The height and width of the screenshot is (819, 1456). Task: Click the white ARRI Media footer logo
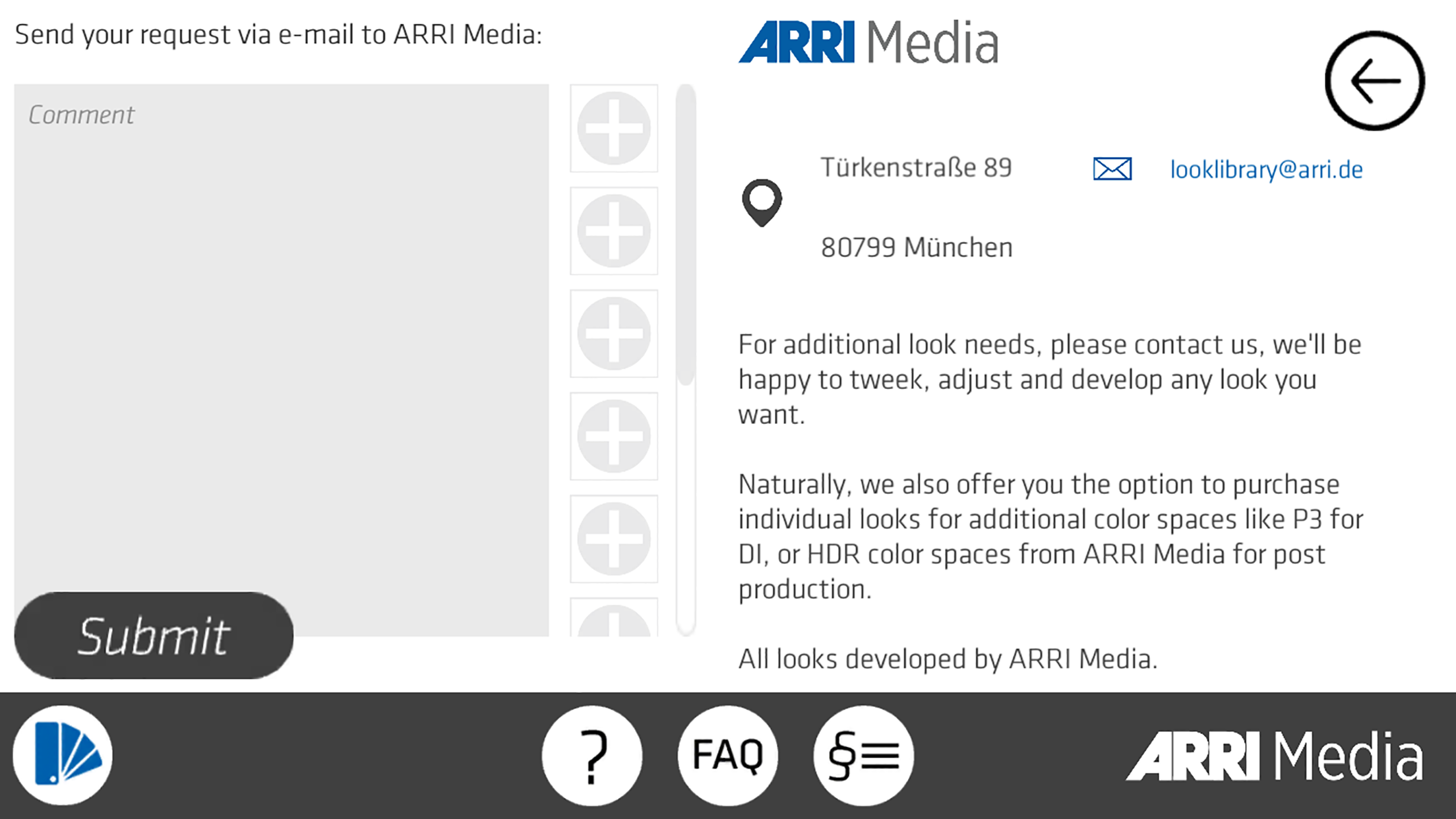click(x=1273, y=756)
